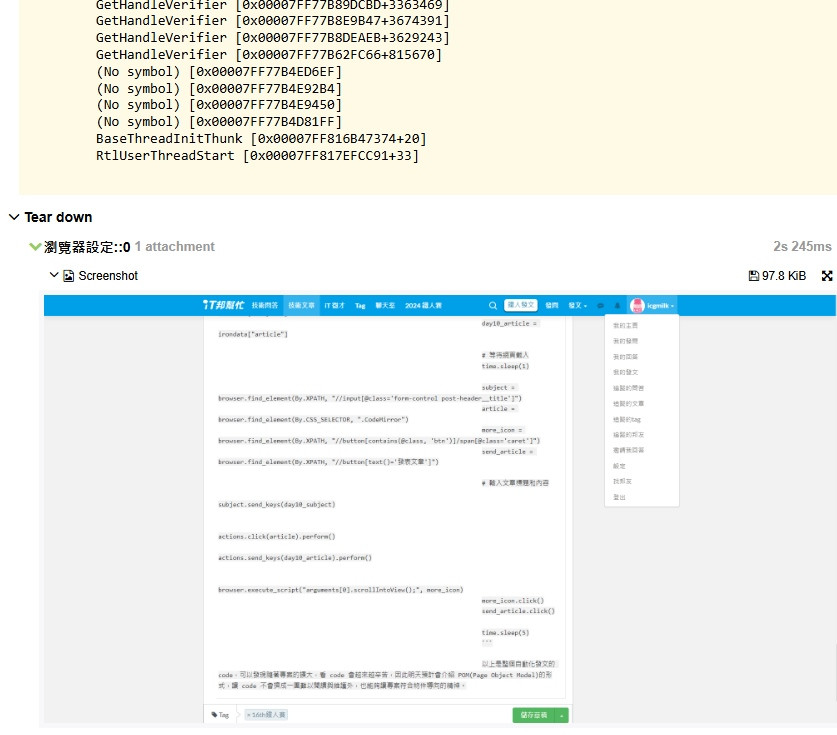Click the line "GetHandleVerifier [0x00007FF77B62FC66+815670]"

coord(269,54)
